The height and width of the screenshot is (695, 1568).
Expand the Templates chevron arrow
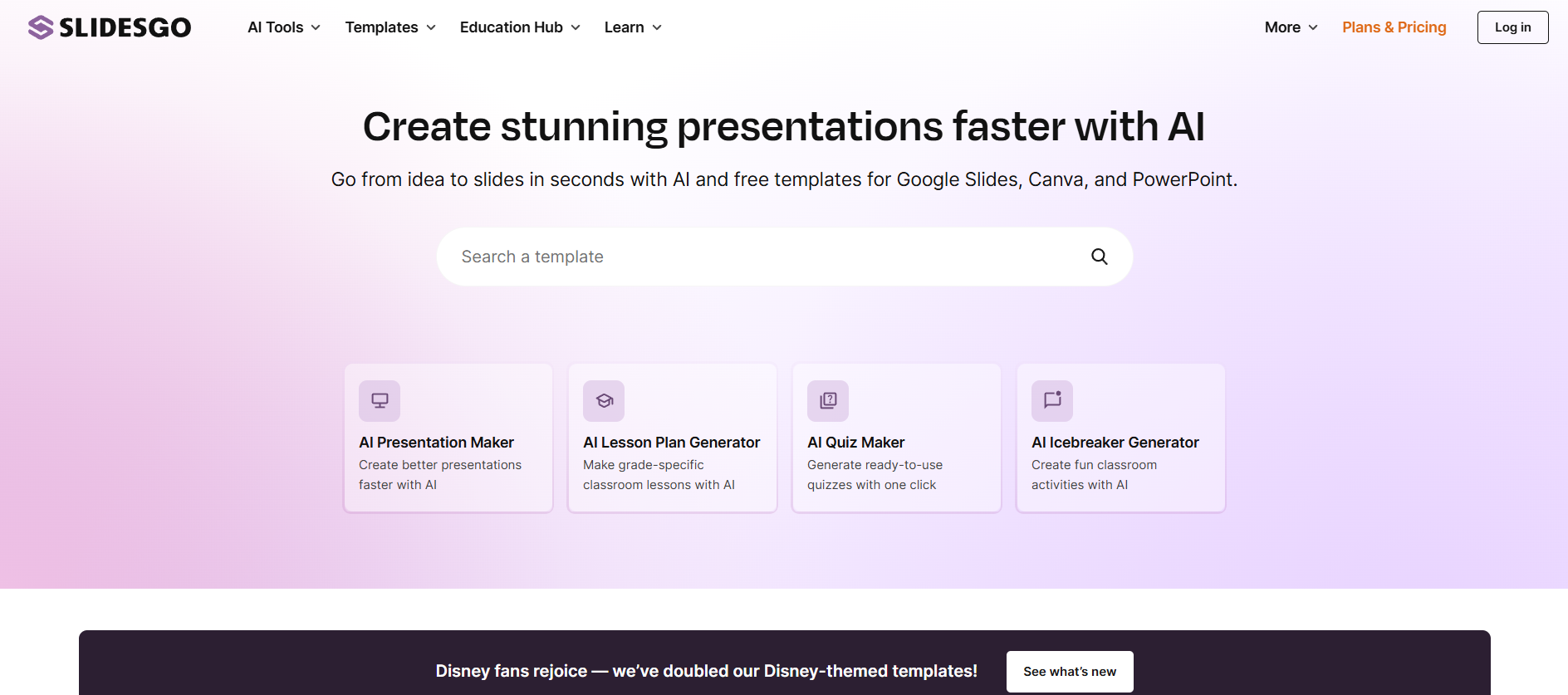tap(431, 27)
